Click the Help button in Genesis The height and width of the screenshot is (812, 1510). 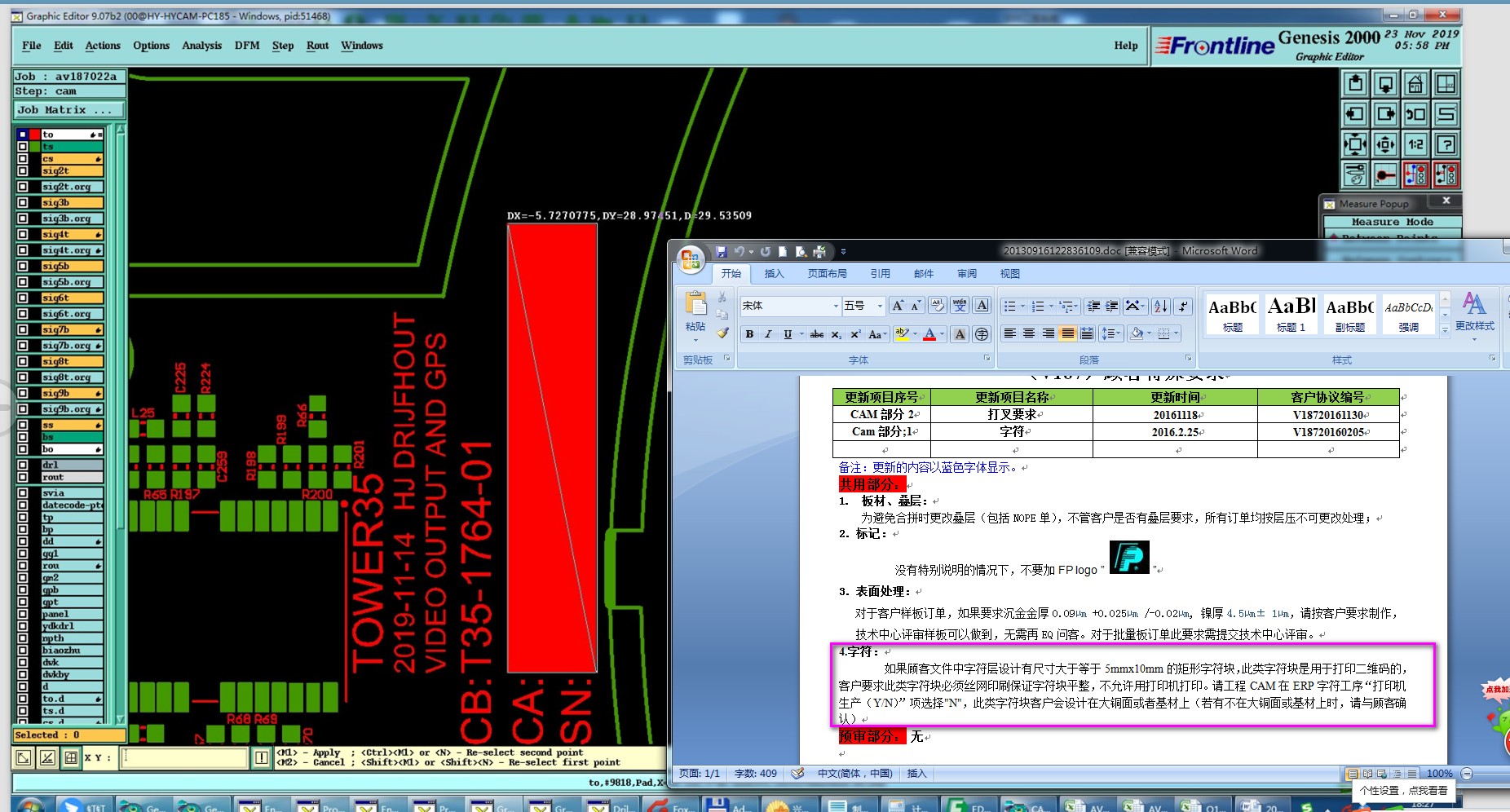click(1126, 46)
